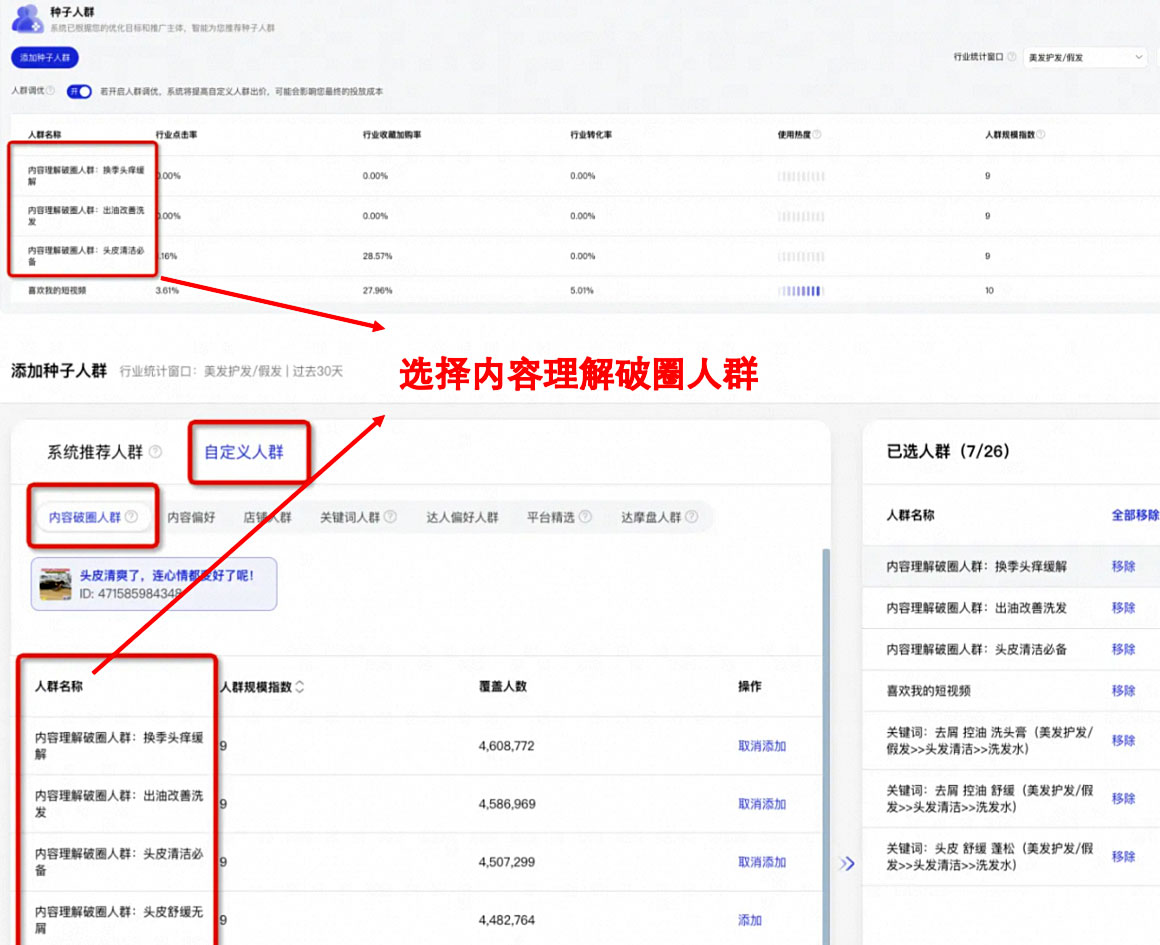Switch to the 系统推荐人群 tab

coord(95,452)
